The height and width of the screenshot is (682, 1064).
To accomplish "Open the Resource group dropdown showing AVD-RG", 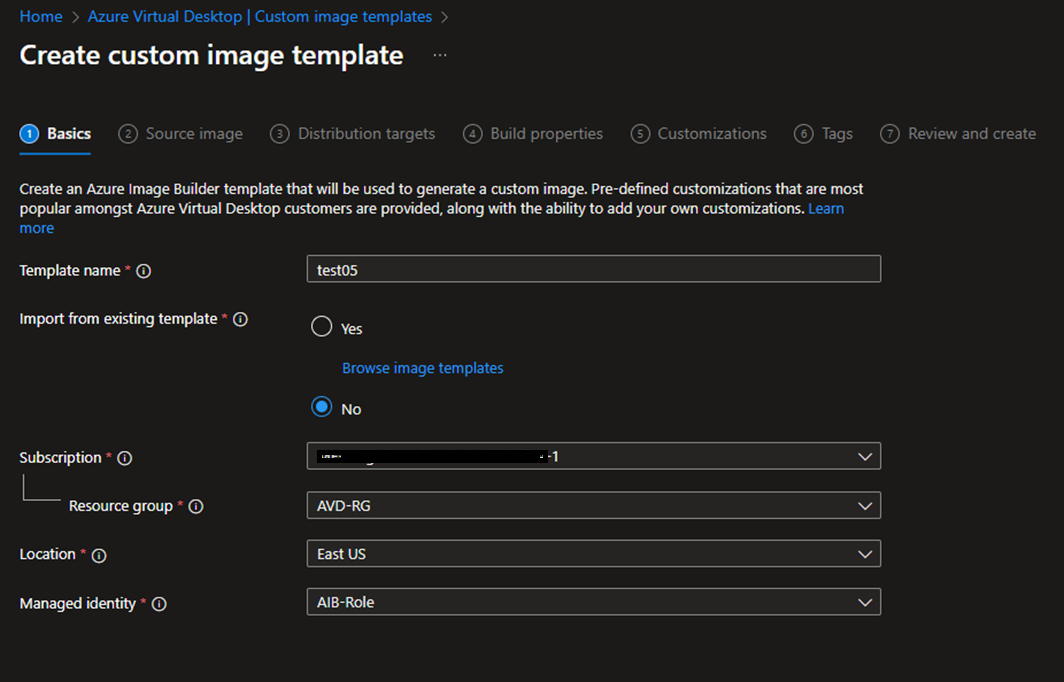I will [594, 506].
